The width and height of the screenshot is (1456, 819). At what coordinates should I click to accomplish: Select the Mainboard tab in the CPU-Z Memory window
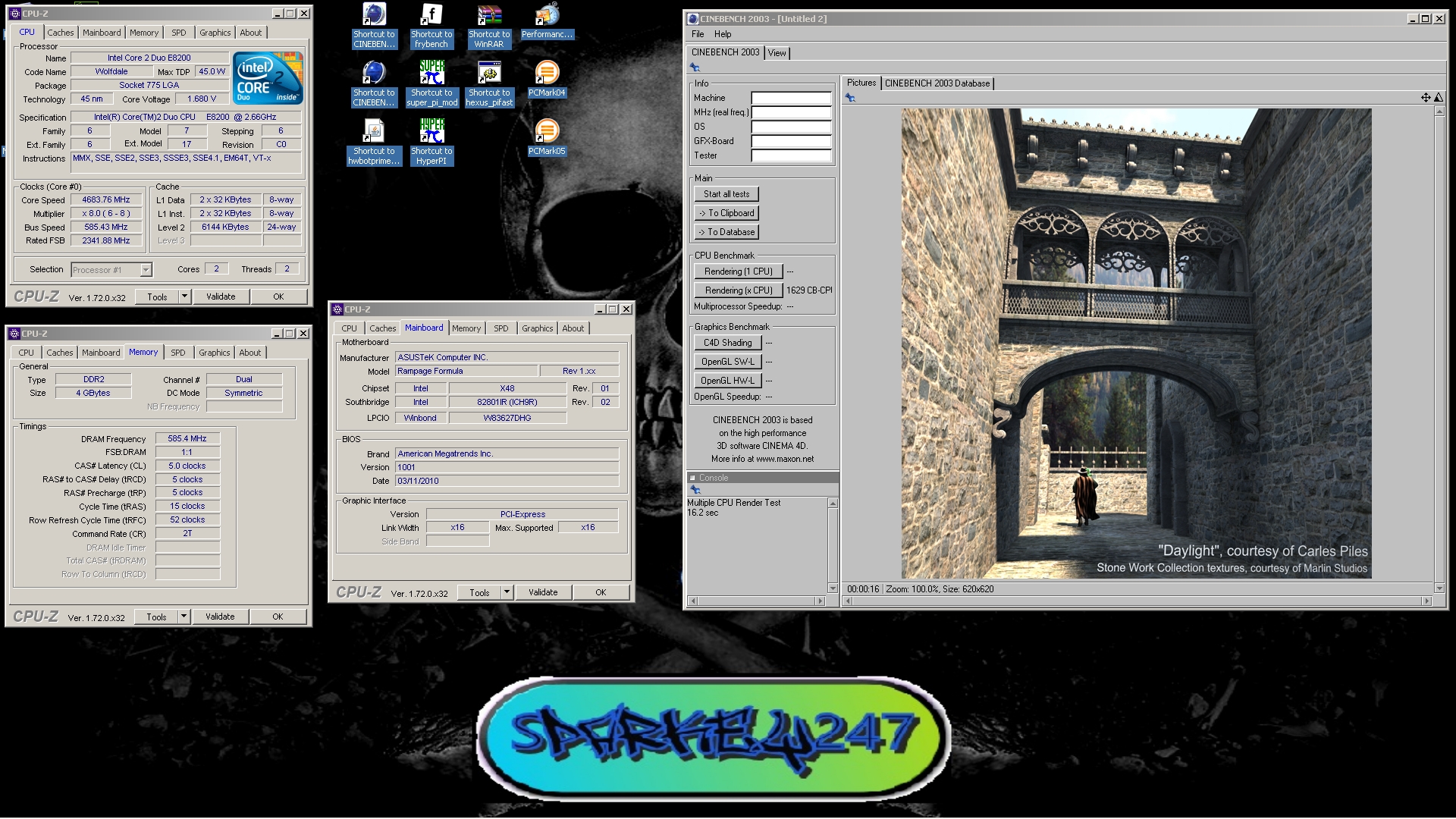pos(101,353)
